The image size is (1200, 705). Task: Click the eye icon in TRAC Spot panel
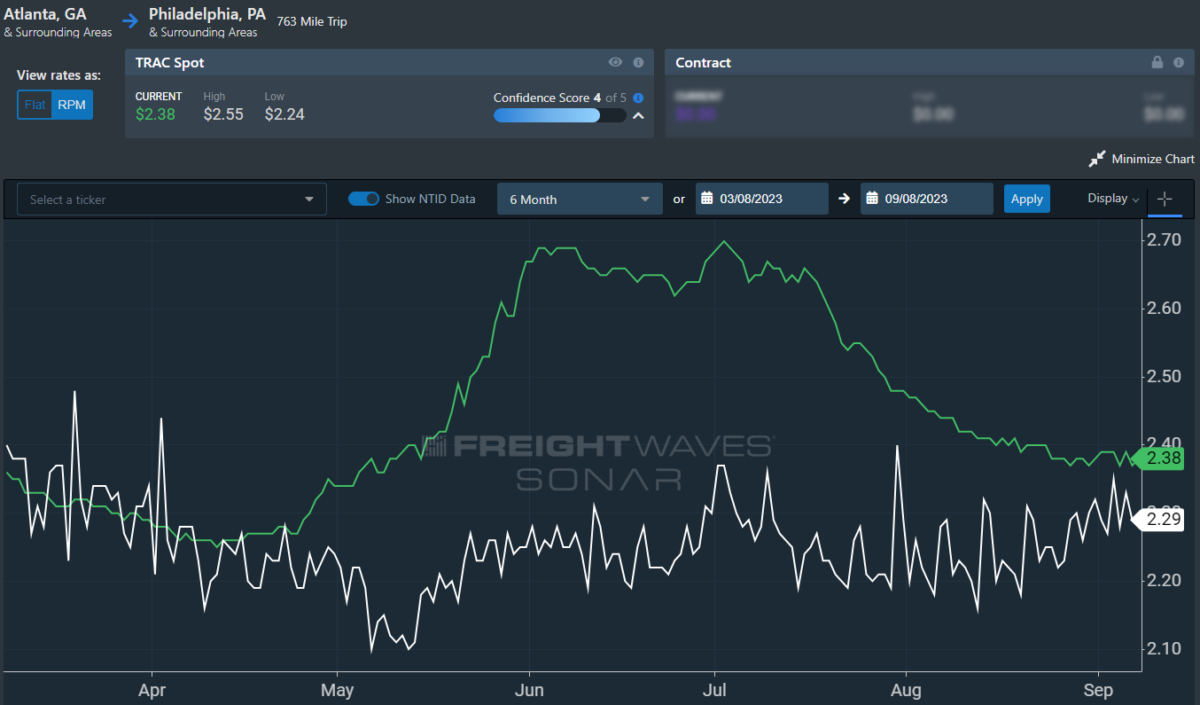[616, 62]
